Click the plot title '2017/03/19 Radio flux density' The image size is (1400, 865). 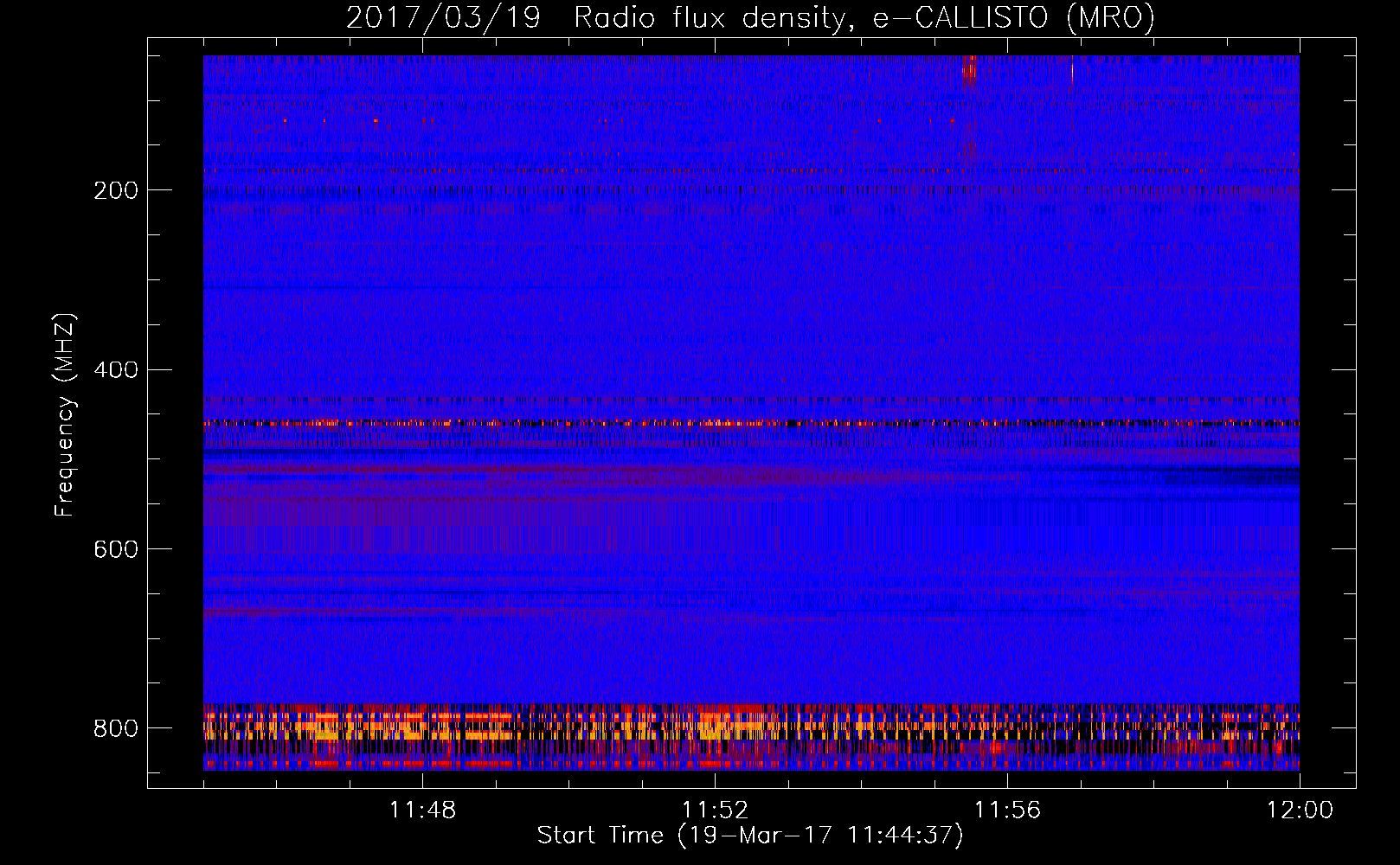595,19
